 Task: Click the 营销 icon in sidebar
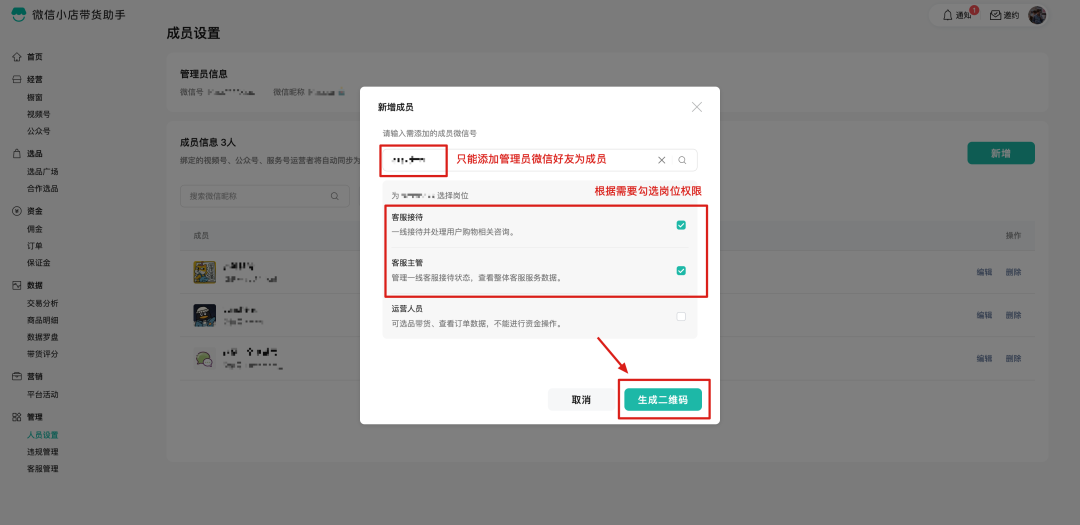tap(17, 376)
